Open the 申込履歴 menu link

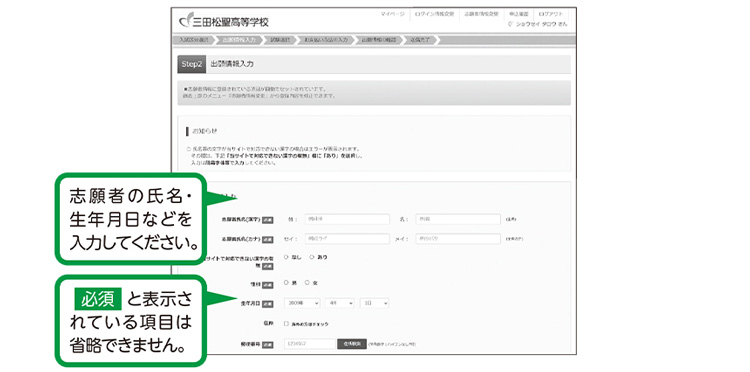coord(518,14)
